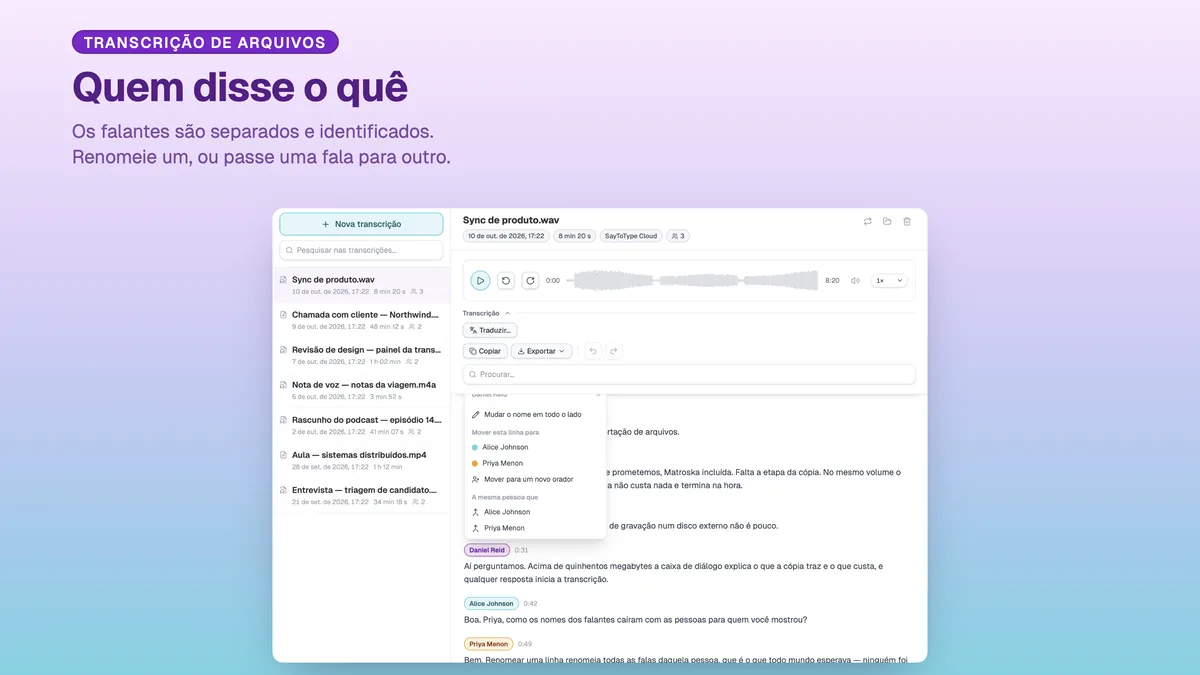The image size is (1200, 675).
Task: Mute audio using the speaker icon
Action: pos(855,281)
